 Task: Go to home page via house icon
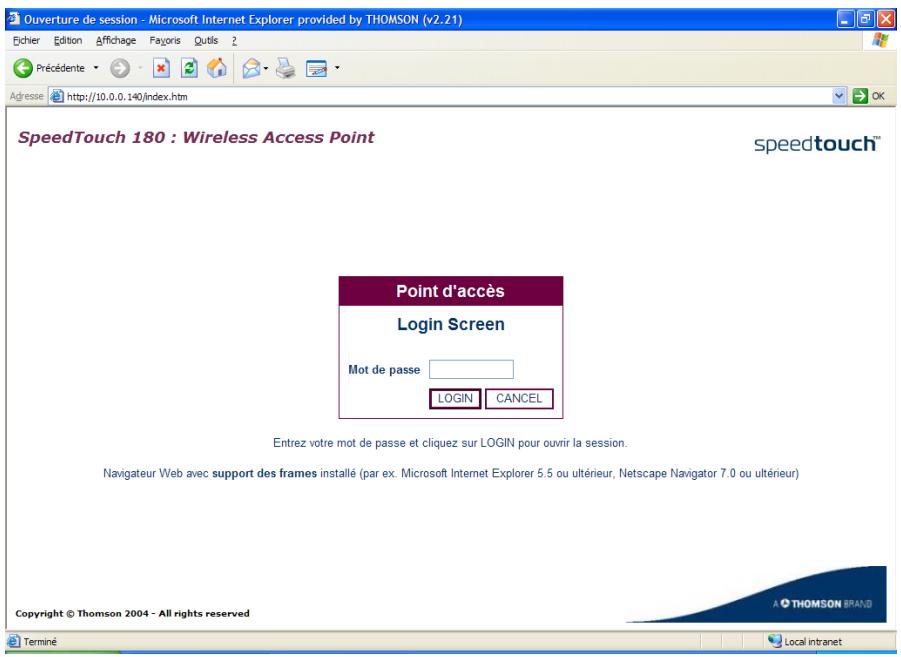click(x=217, y=68)
